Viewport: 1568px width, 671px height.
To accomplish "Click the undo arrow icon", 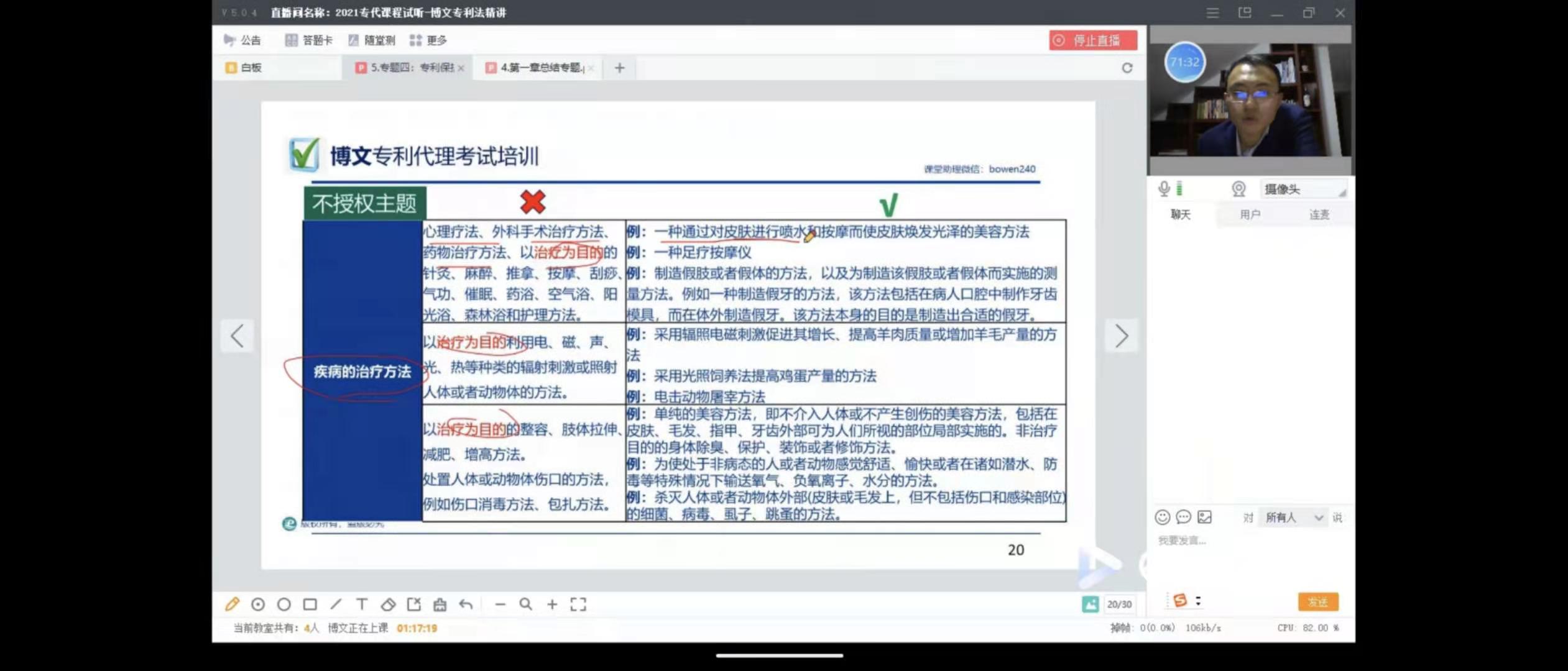I will (x=466, y=604).
